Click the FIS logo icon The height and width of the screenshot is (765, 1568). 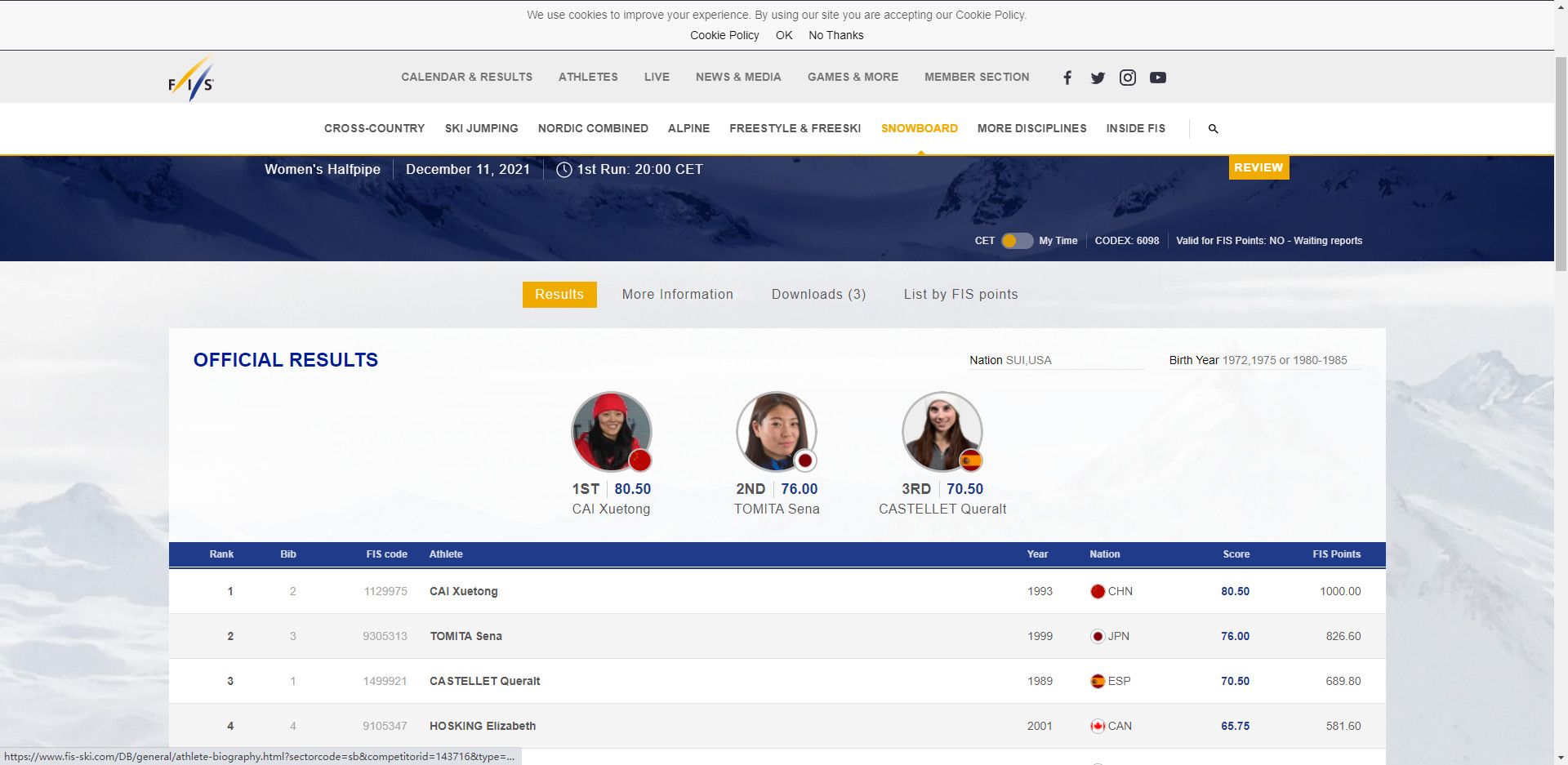click(191, 79)
